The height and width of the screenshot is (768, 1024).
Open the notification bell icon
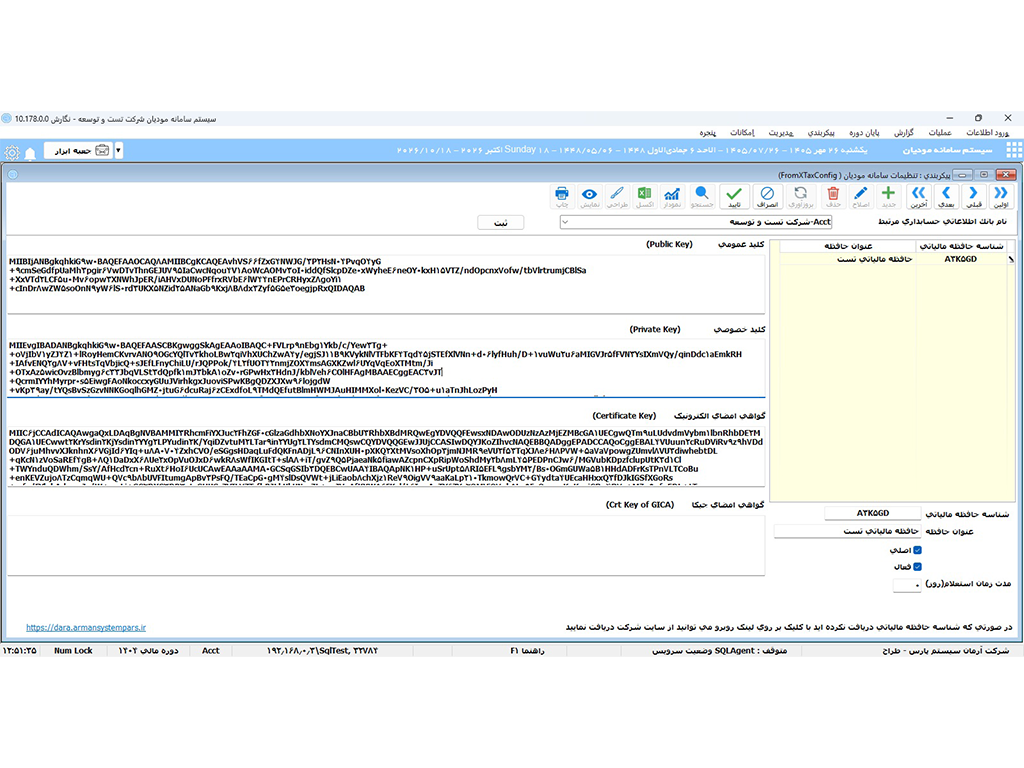30,153
